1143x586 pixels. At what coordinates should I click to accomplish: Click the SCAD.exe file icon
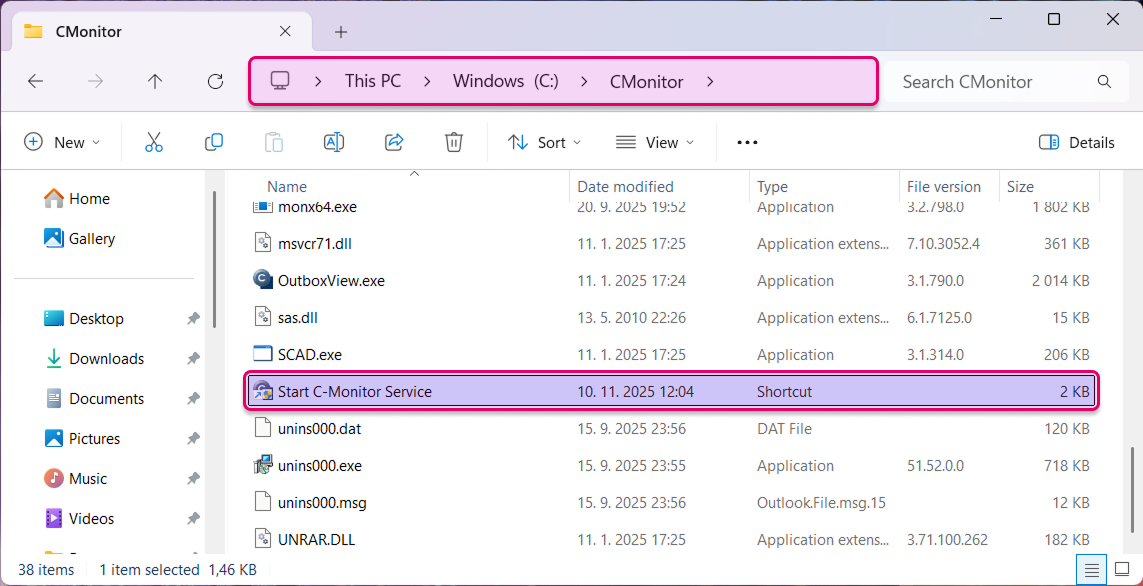coord(262,355)
